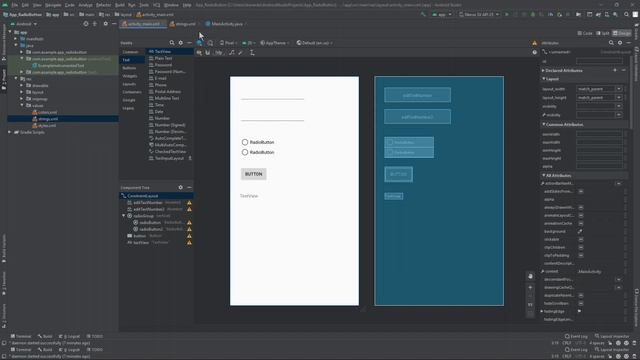Switch to Design view mode
640x360 pixels.
(622, 33)
